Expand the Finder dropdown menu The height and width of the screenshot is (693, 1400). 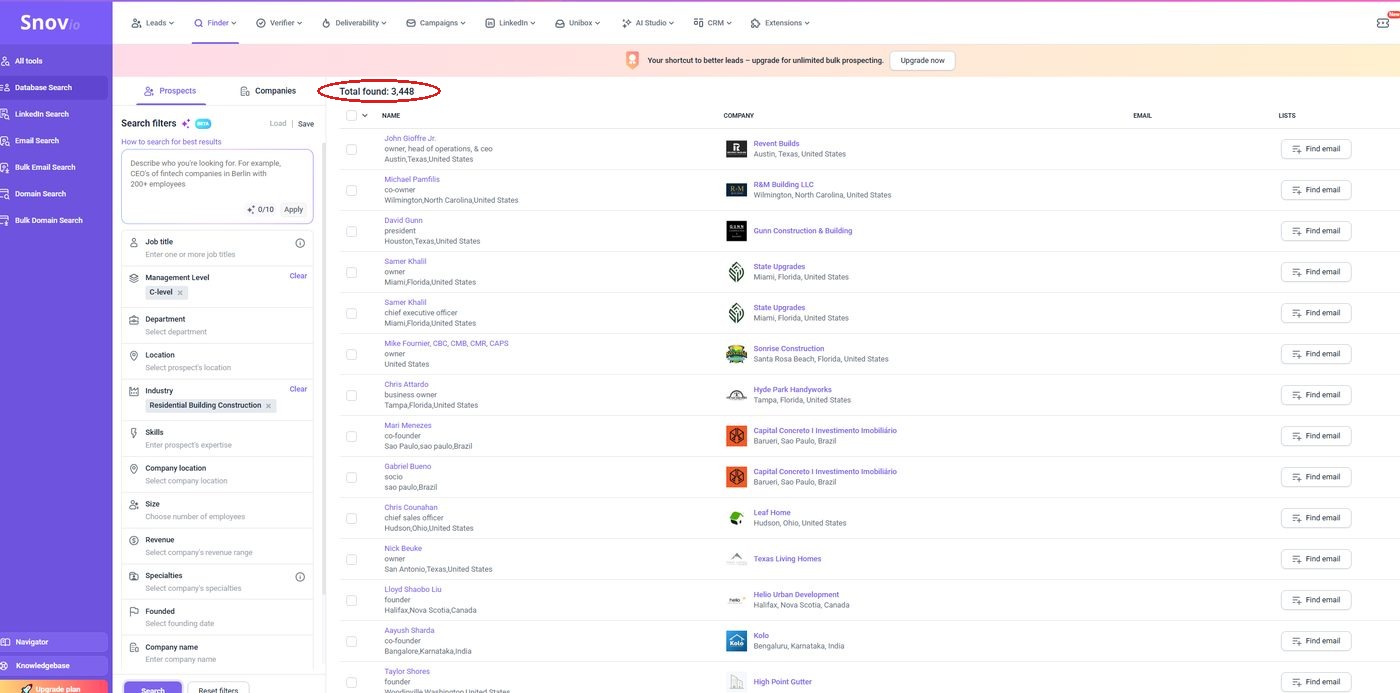(x=215, y=22)
